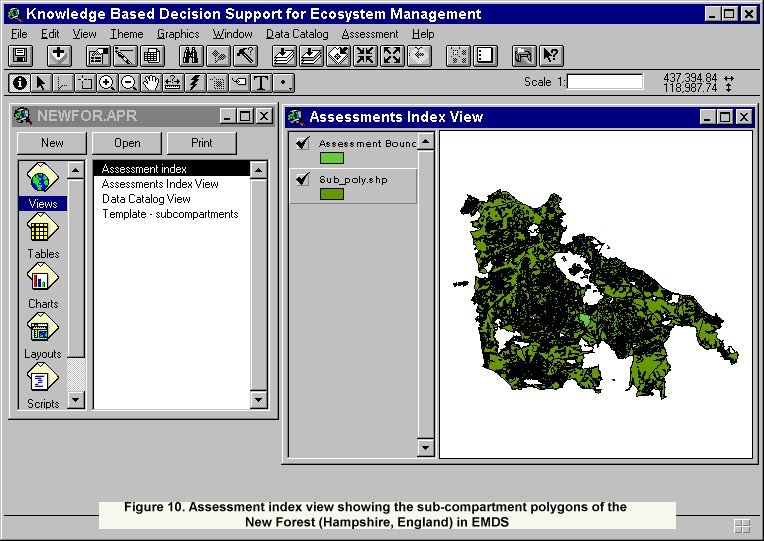Select the Pointer arrow tool
The width and height of the screenshot is (764, 541).
pos(41,83)
